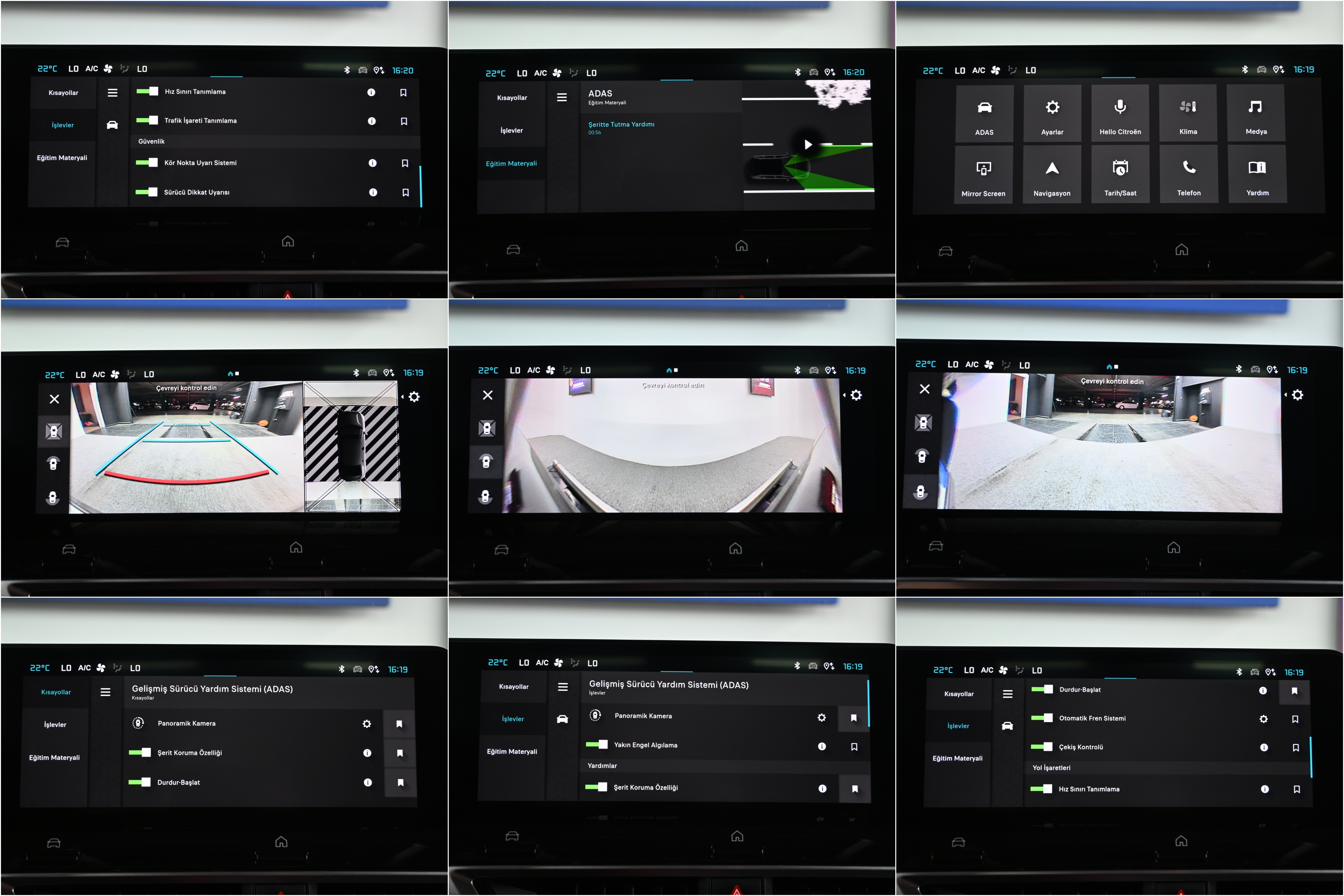The height and width of the screenshot is (896, 1344).
Task: Open the Telefon phone tile
Action: coord(1189,174)
